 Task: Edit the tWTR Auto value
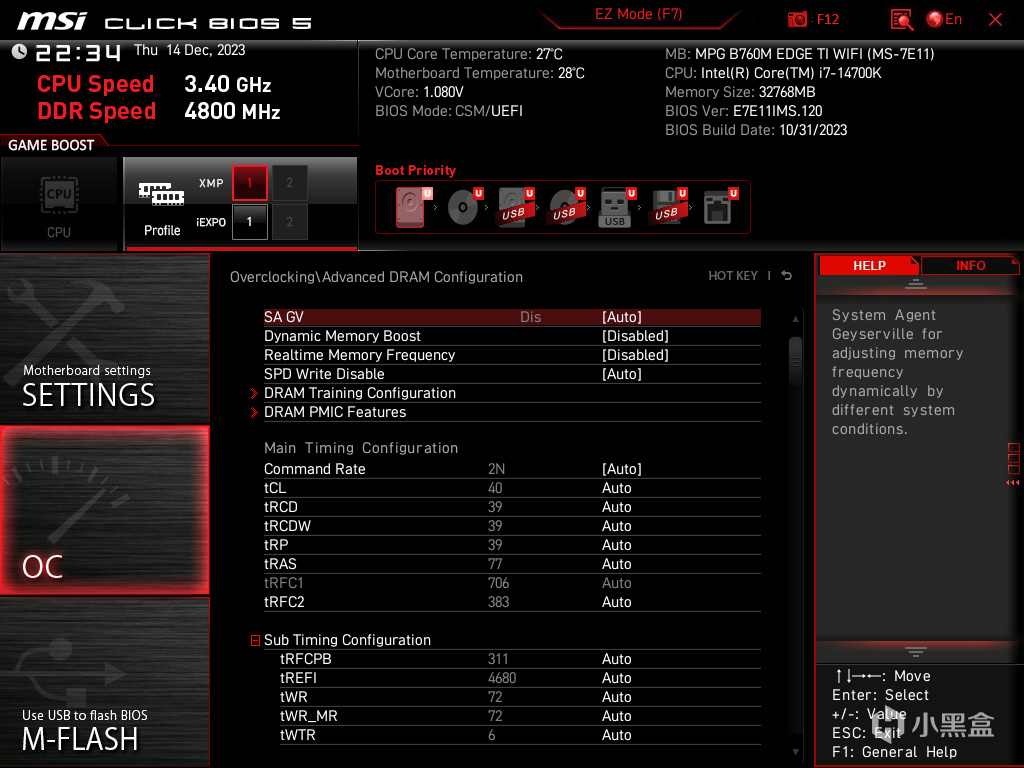[616, 735]
